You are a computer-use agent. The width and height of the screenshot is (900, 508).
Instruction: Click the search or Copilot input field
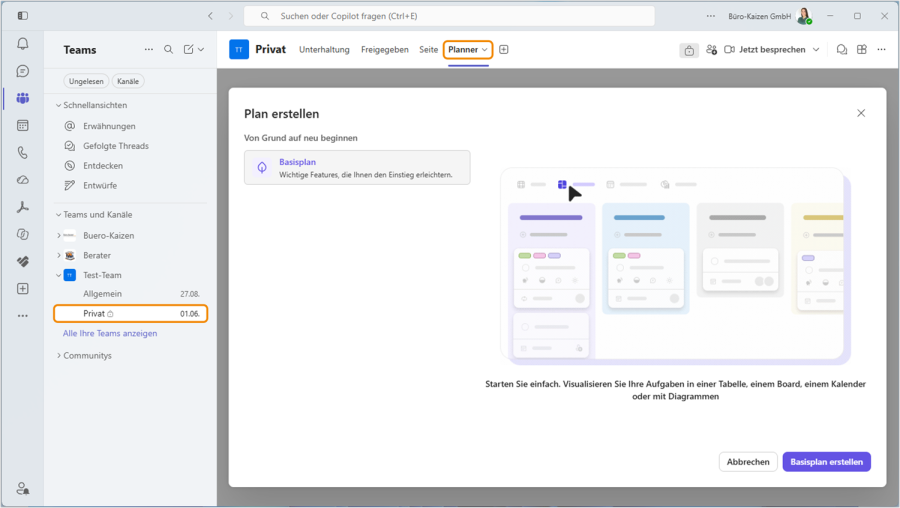pos(449,16)
